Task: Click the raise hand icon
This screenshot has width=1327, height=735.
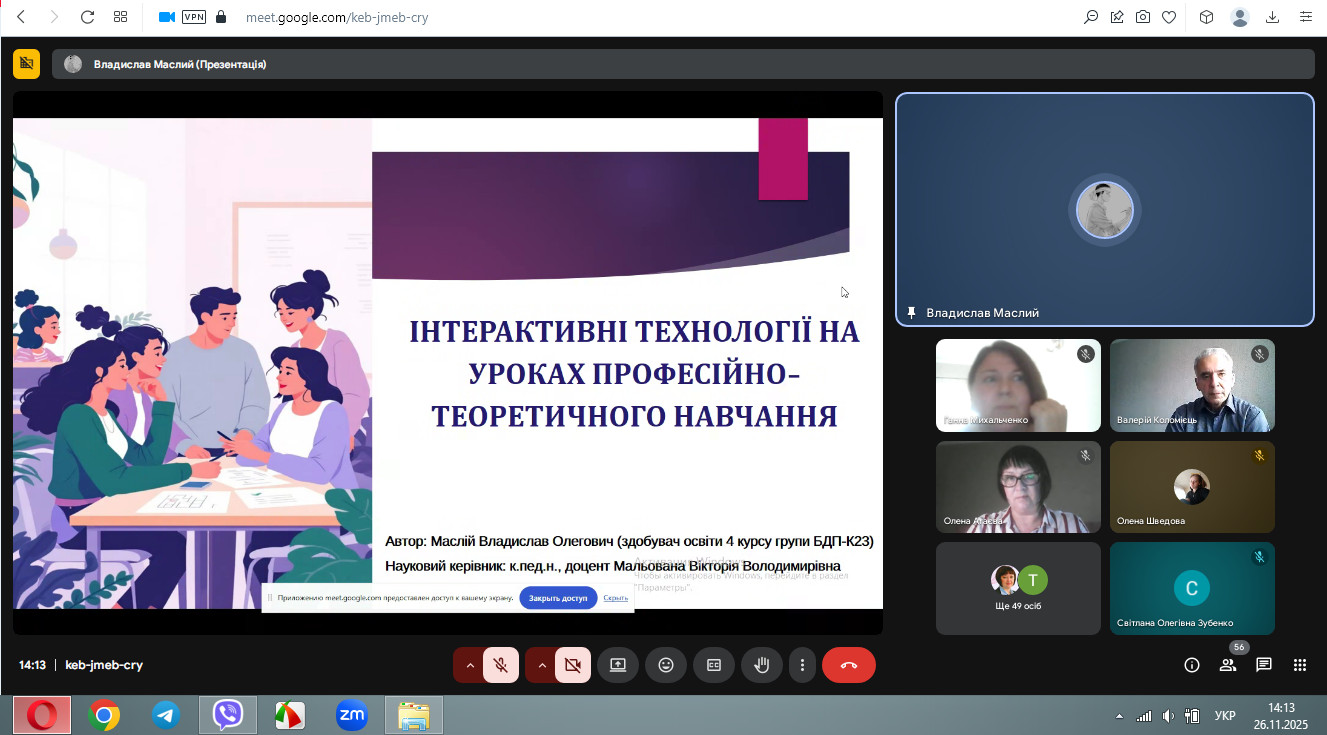Action: coord(761,665)
